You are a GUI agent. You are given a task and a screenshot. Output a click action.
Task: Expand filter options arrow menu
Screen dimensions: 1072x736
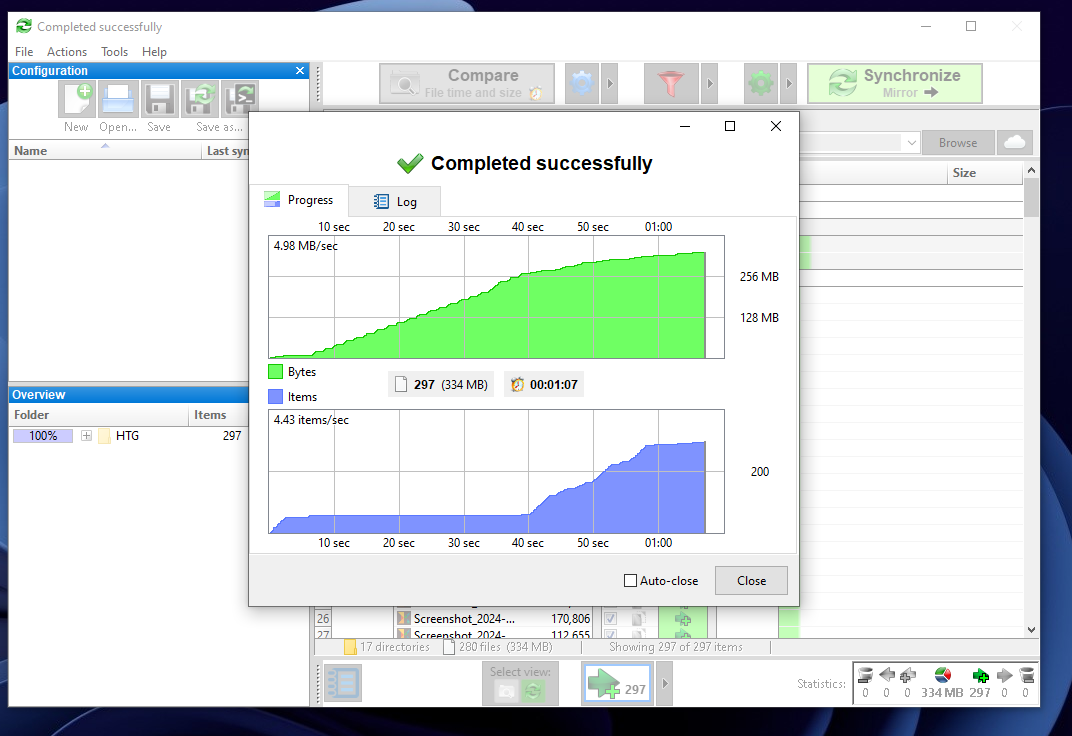pos(710,83)
